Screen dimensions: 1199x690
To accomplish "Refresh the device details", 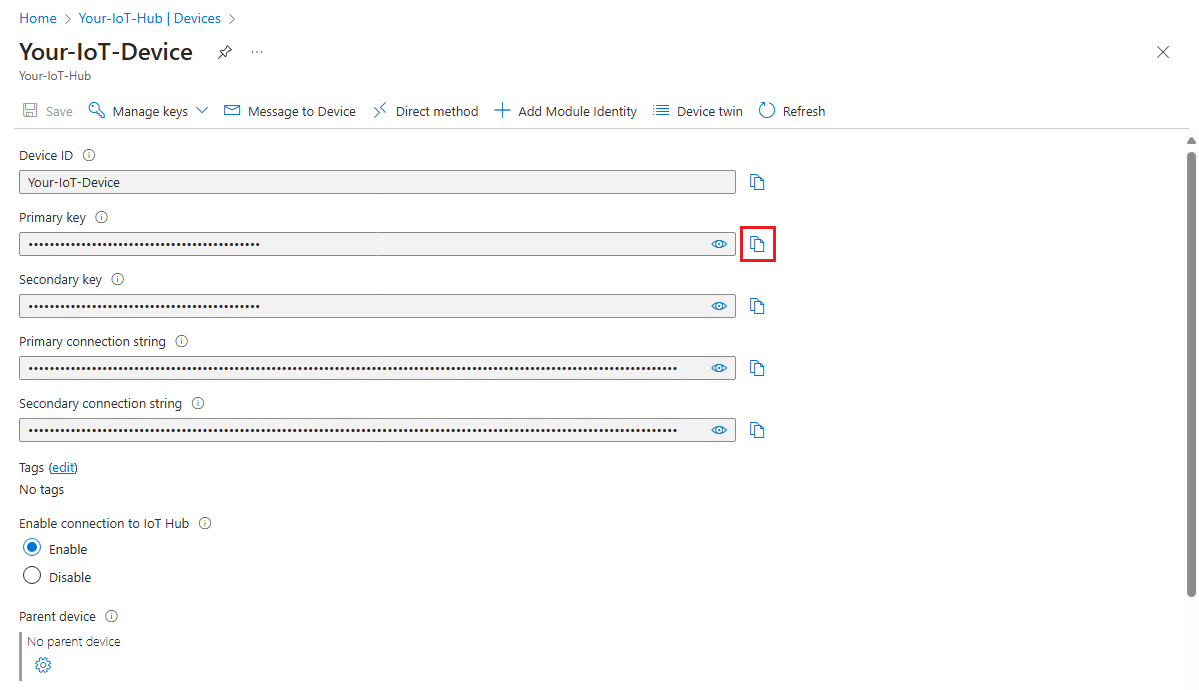I will click(x=791, y=110).
